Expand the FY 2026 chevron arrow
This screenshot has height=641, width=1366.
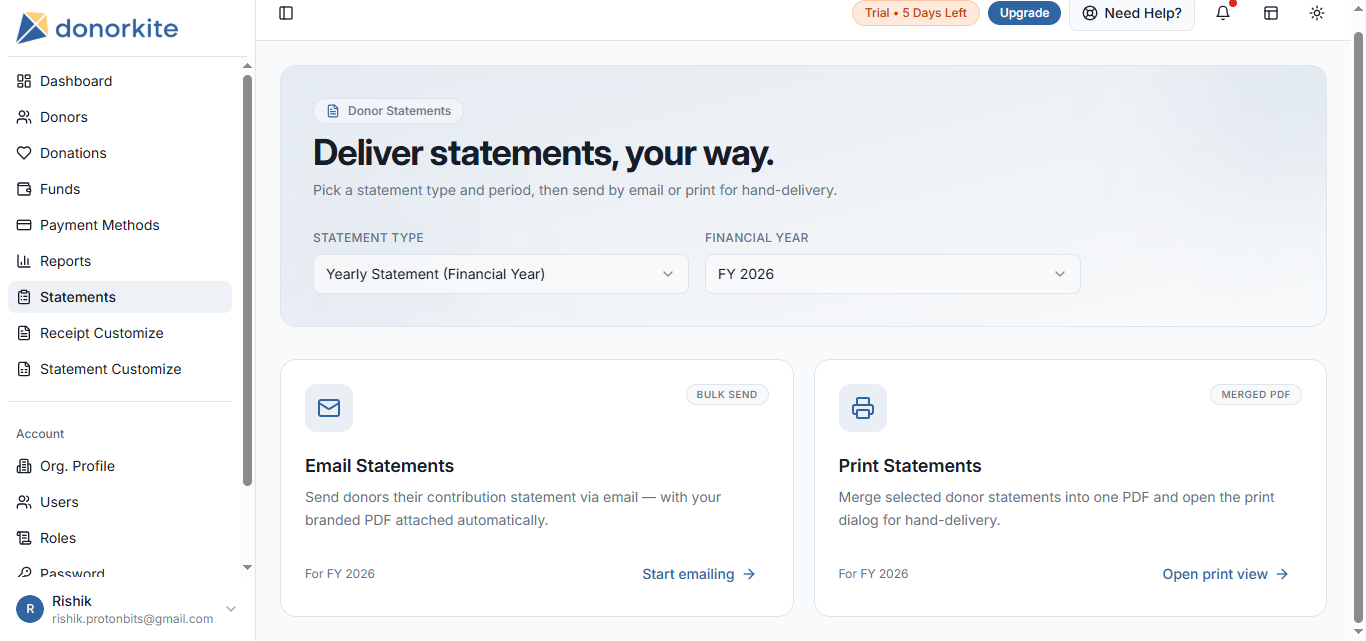click(1060, 274)
